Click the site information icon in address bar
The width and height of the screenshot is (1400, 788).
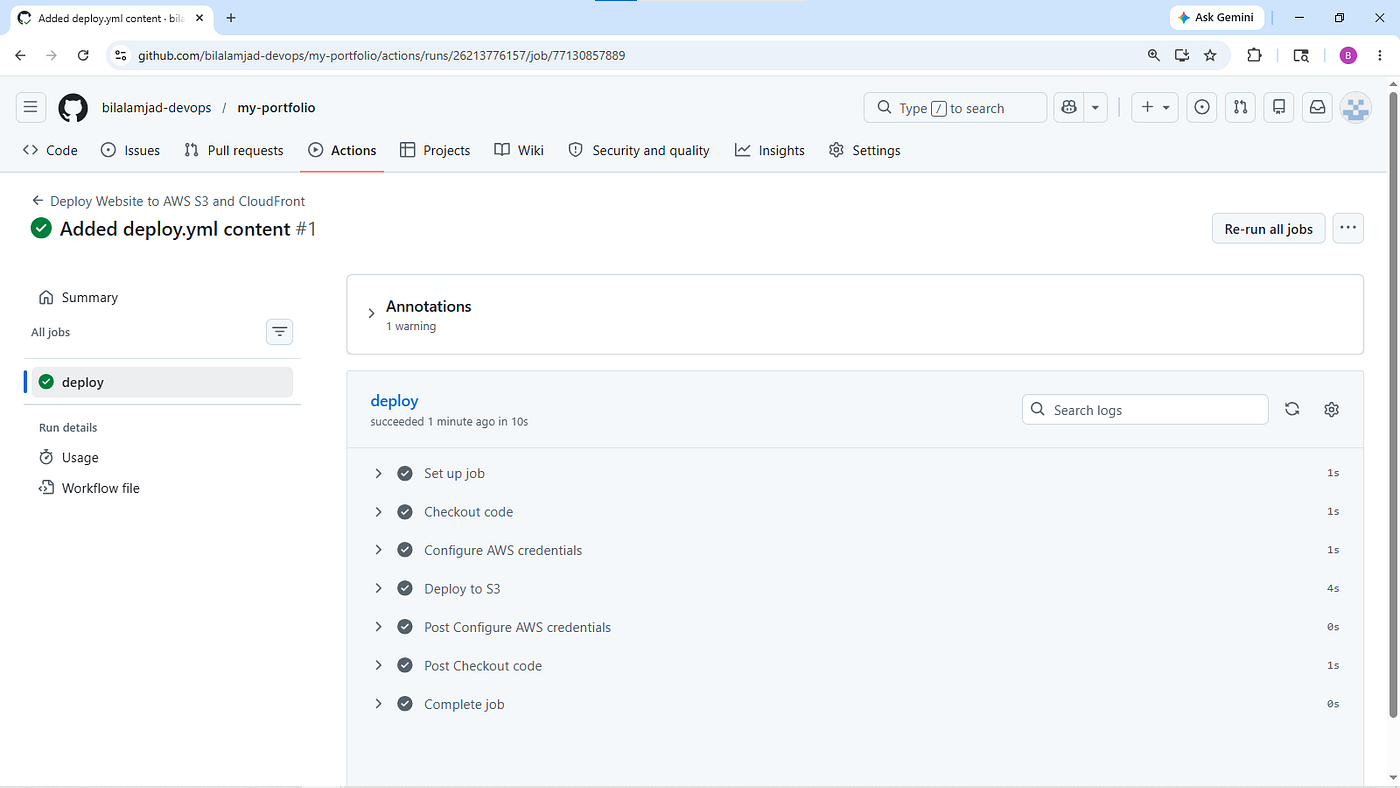(121, 55)
